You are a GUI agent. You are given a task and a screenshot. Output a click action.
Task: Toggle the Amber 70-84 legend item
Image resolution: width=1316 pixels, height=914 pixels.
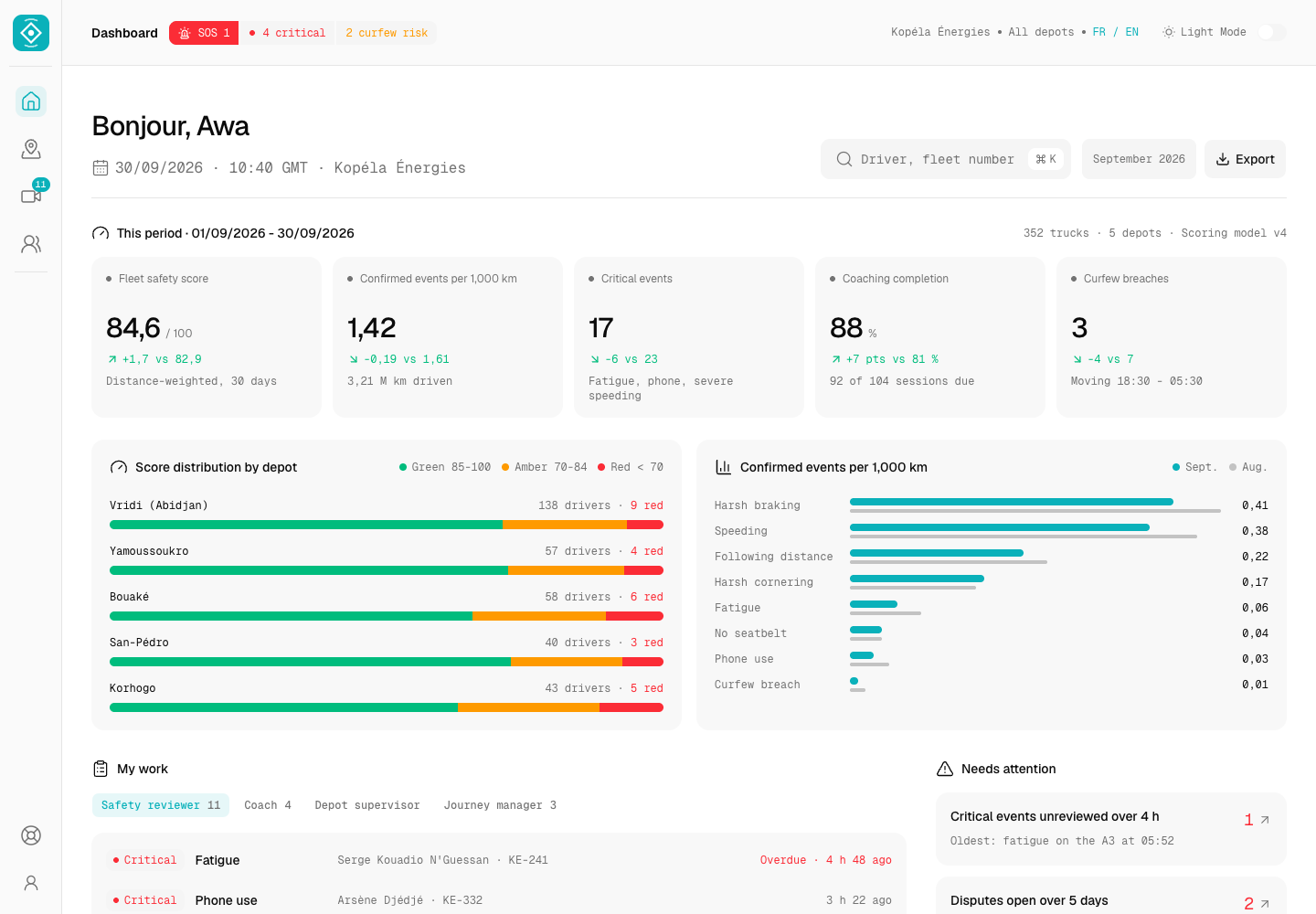pyautogui.click(x=545, y=467)
